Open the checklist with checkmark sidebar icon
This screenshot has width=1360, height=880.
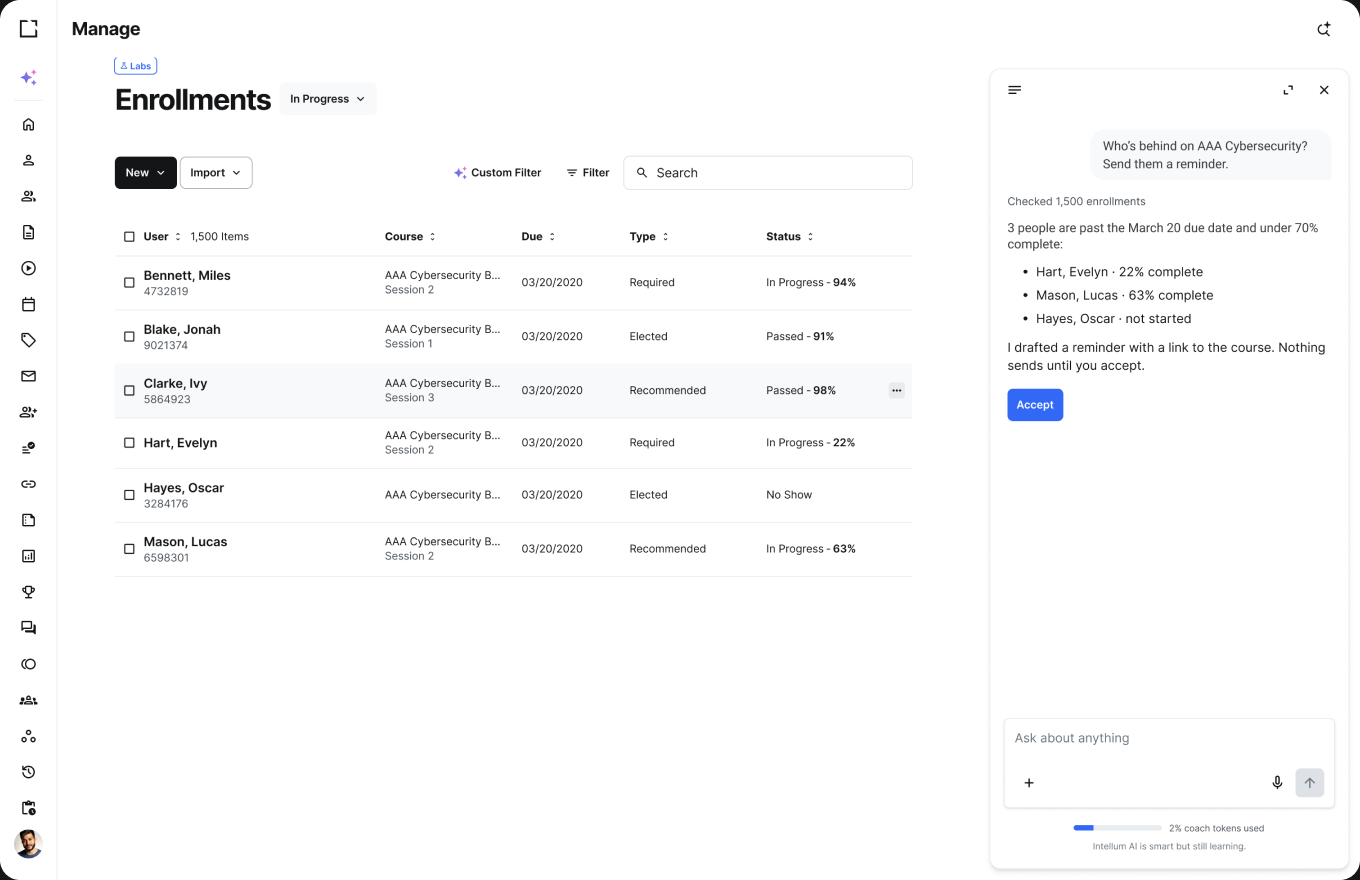pos(28,448)
